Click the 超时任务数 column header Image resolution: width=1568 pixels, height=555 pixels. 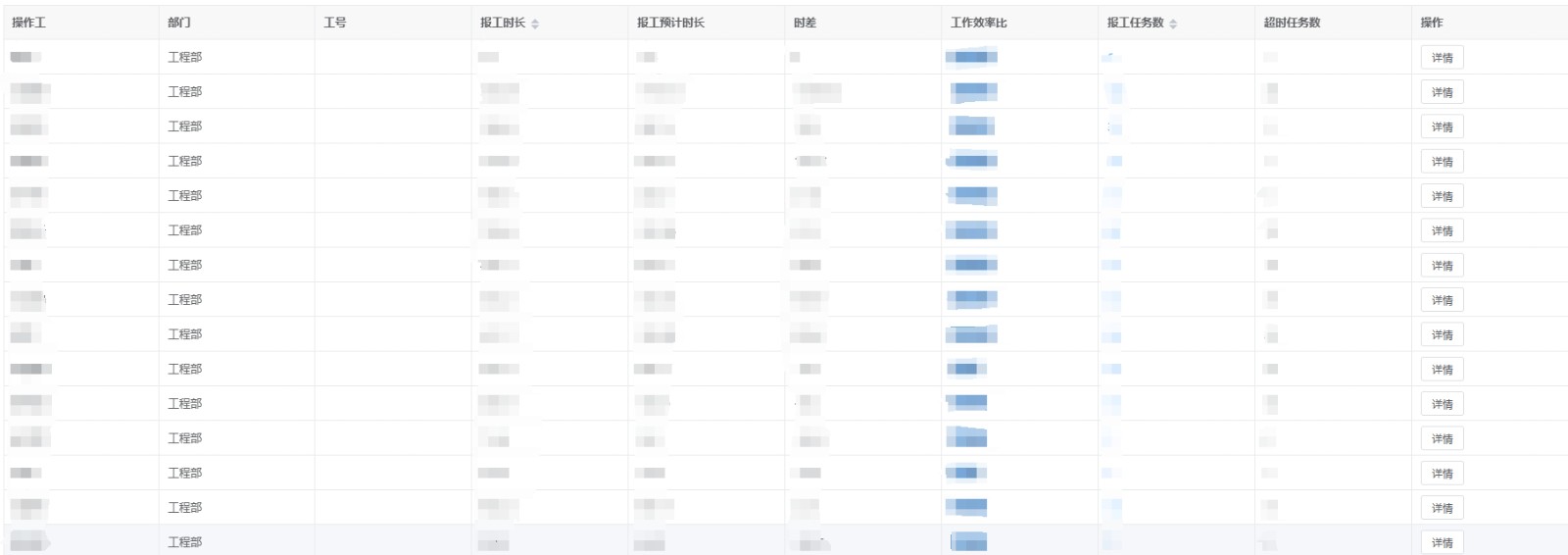coord(1292,23)
